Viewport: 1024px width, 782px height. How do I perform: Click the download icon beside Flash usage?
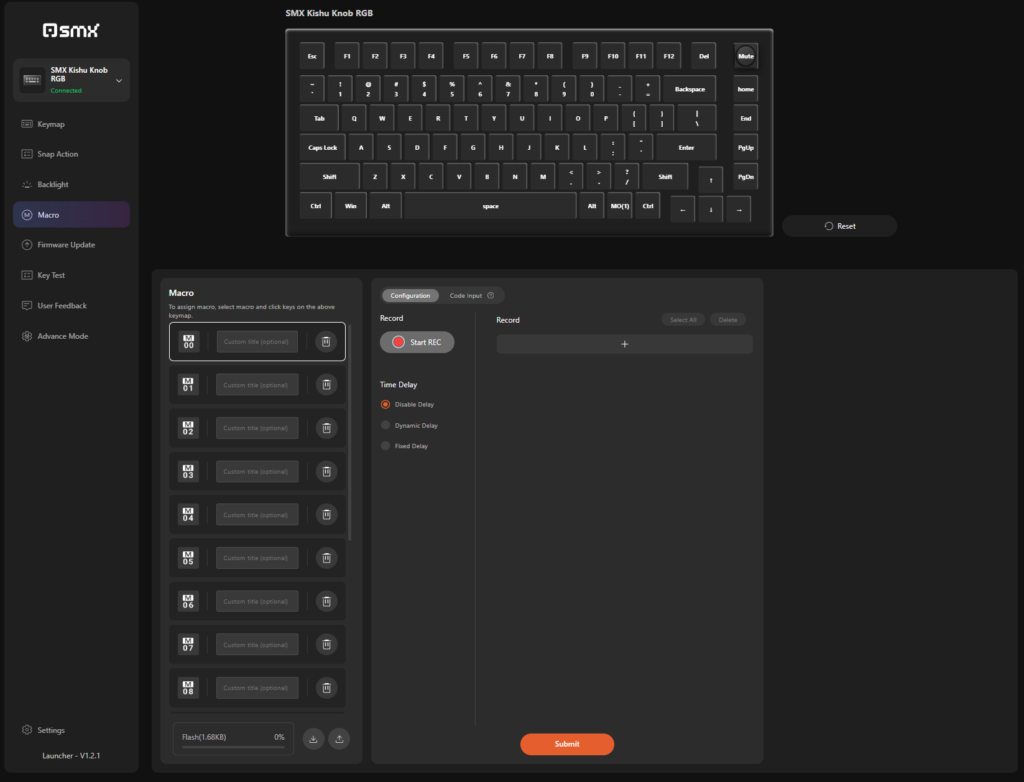click(x=313, y=739)
